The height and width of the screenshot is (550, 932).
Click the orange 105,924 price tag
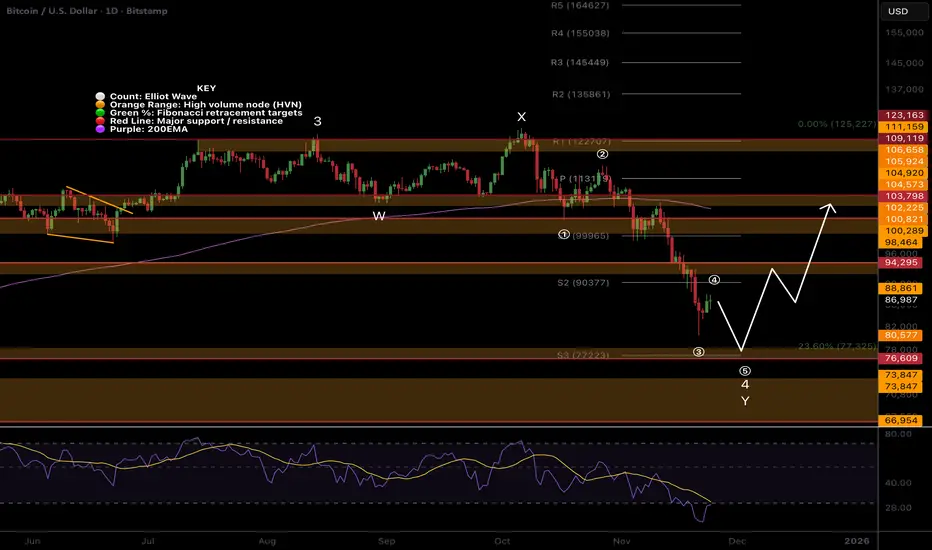(904, 162)
